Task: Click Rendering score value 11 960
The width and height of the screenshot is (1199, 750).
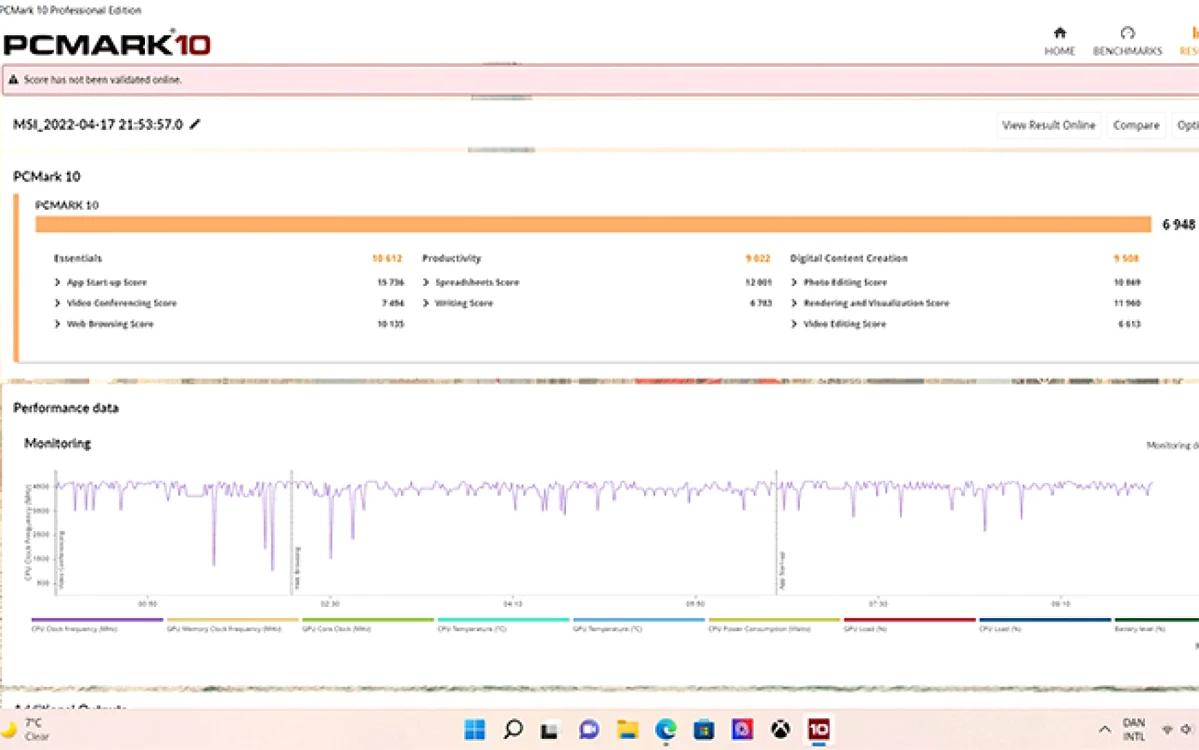Action: point(1127,303)
